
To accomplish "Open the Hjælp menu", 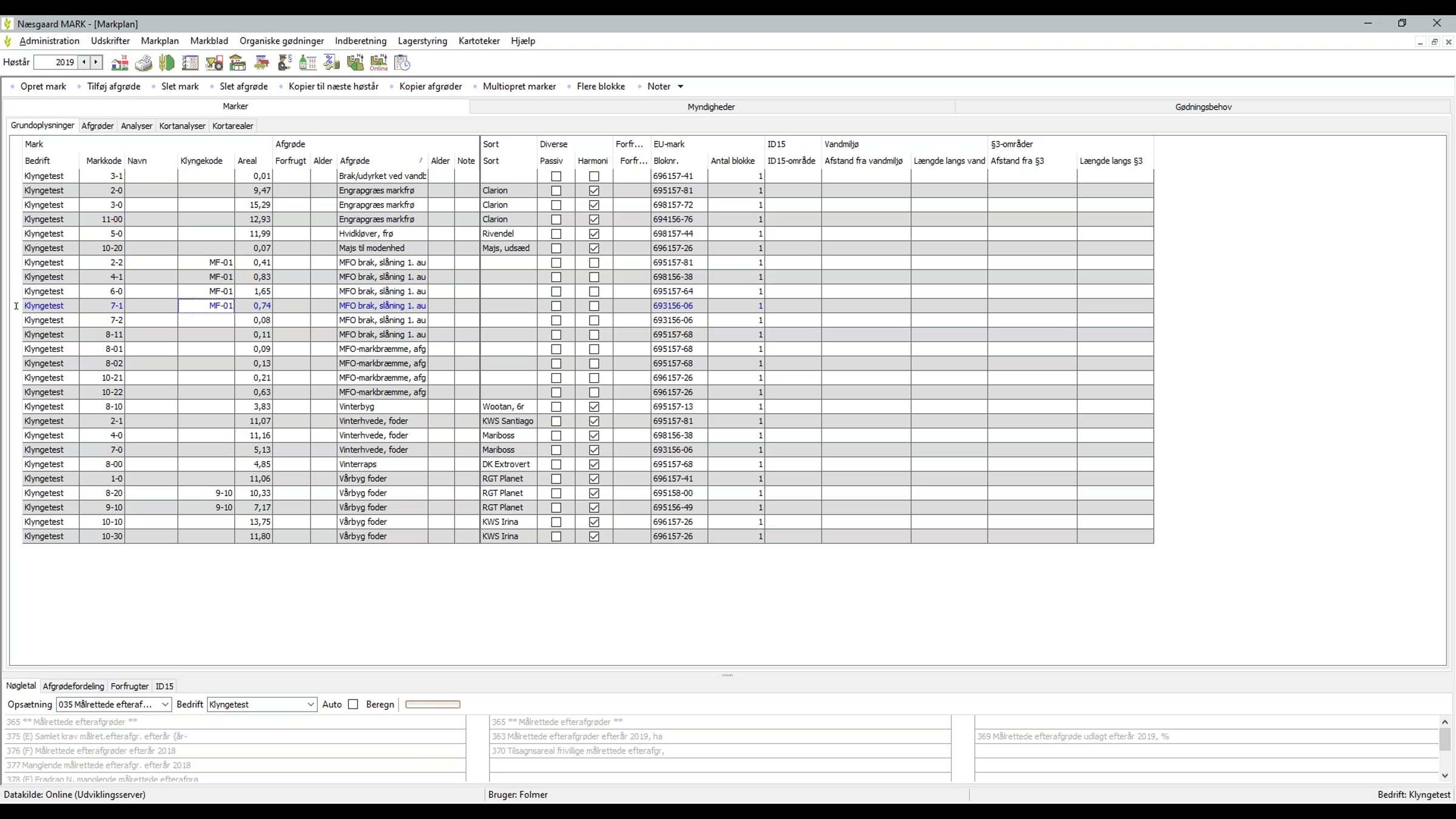I will click(523, 41).
